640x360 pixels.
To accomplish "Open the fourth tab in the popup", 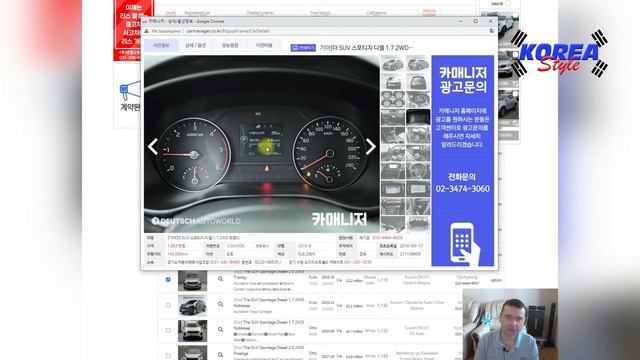I will 264,45.
